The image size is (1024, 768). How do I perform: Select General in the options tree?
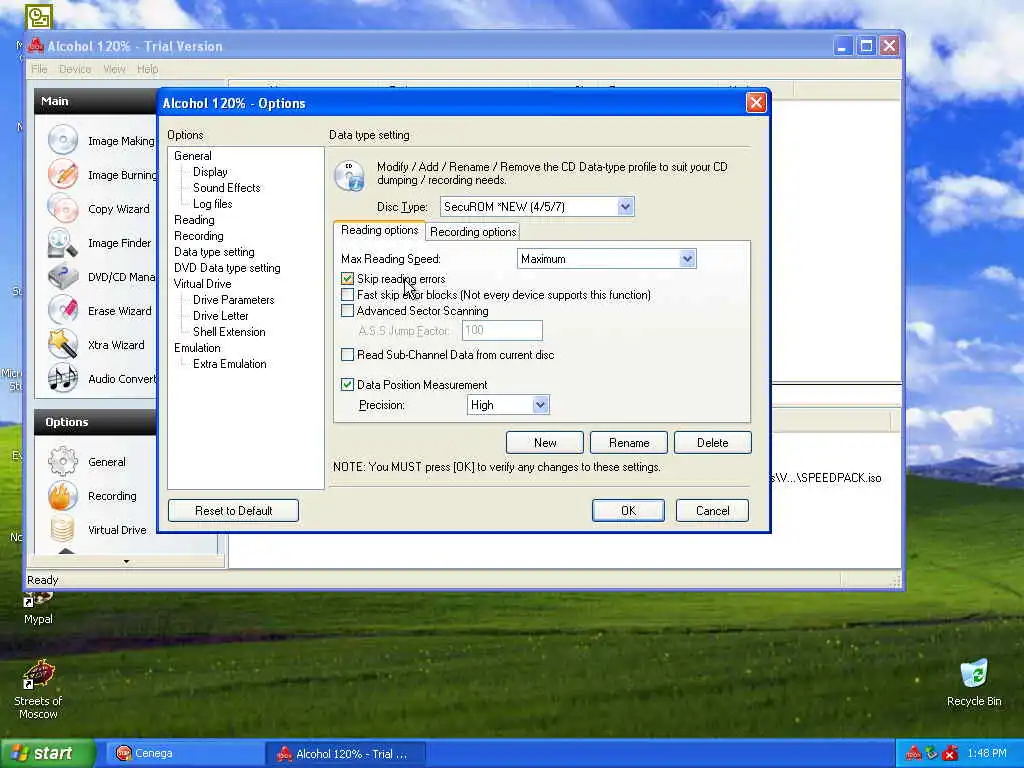pos(193,156)
